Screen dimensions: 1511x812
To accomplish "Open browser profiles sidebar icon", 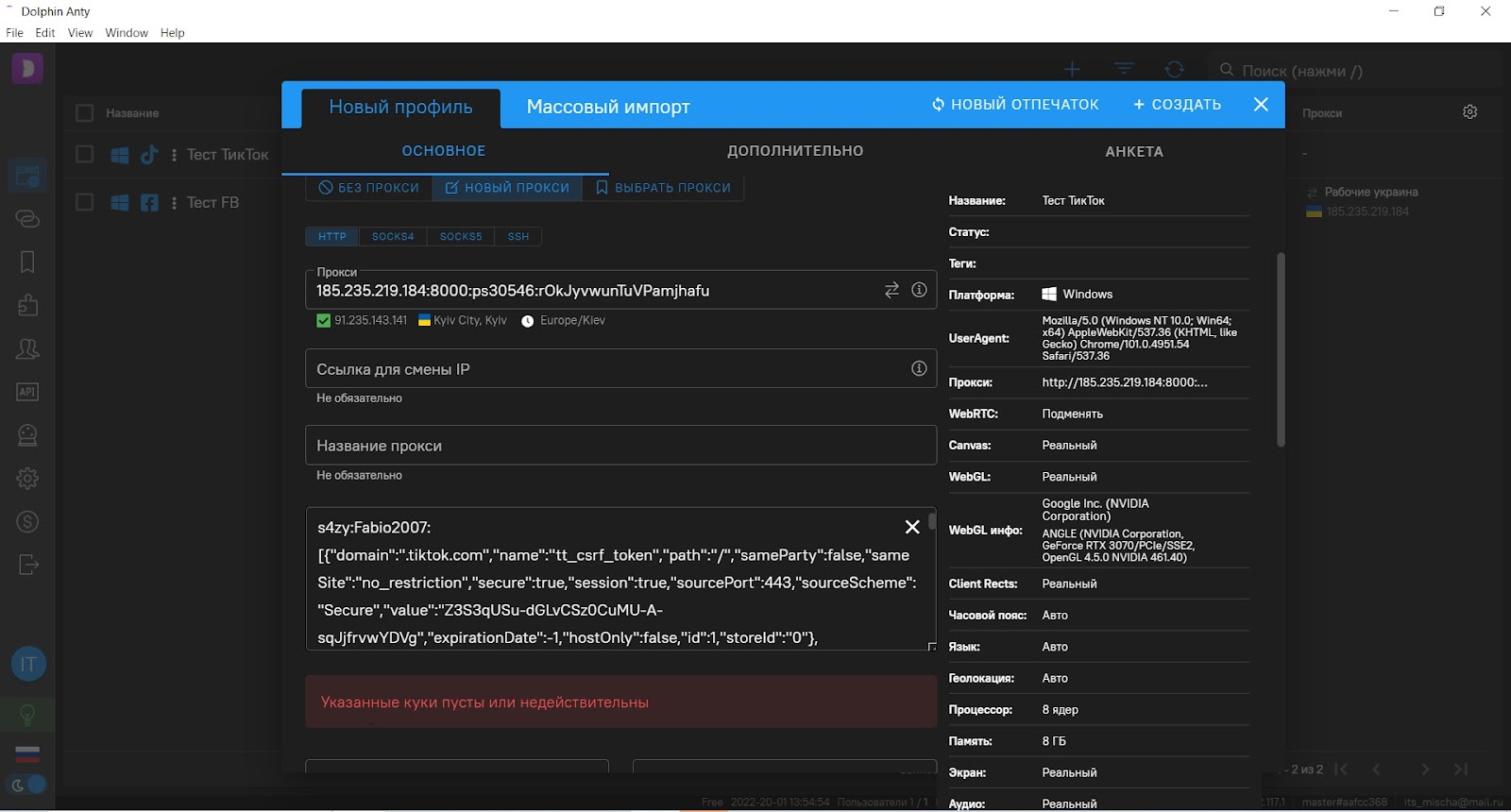I will [x=27, y=175].
